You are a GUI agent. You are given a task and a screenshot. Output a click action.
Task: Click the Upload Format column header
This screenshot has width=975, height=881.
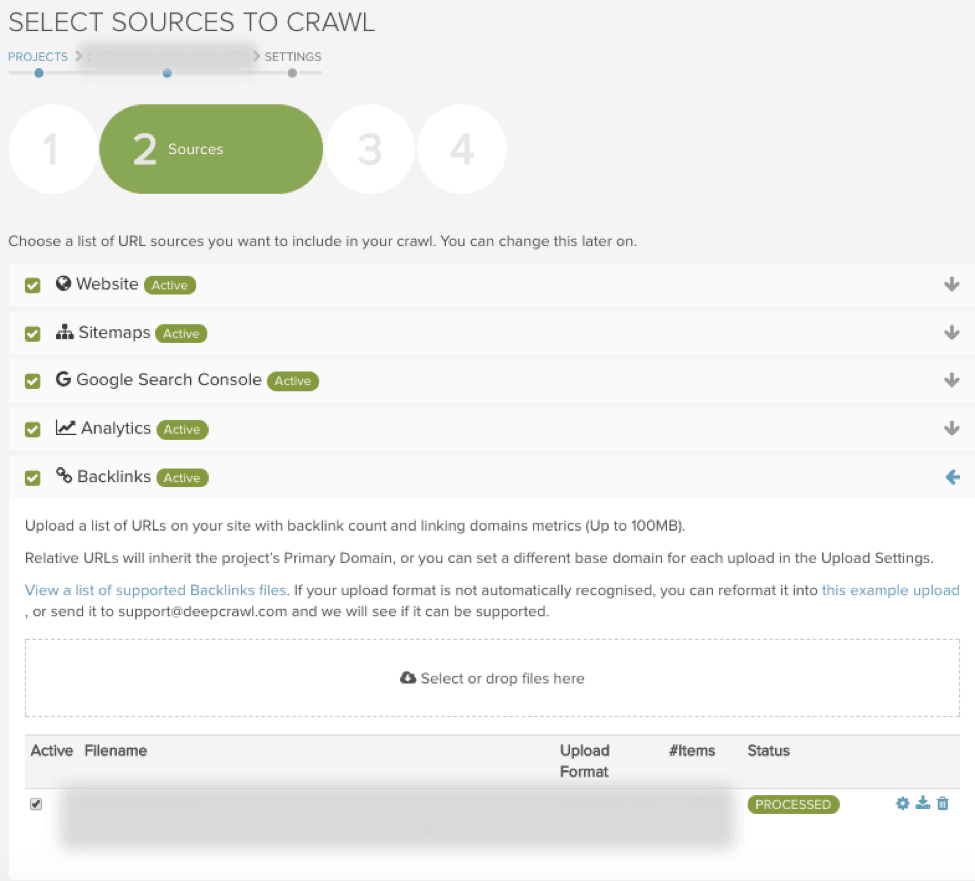tap(585, 761)
